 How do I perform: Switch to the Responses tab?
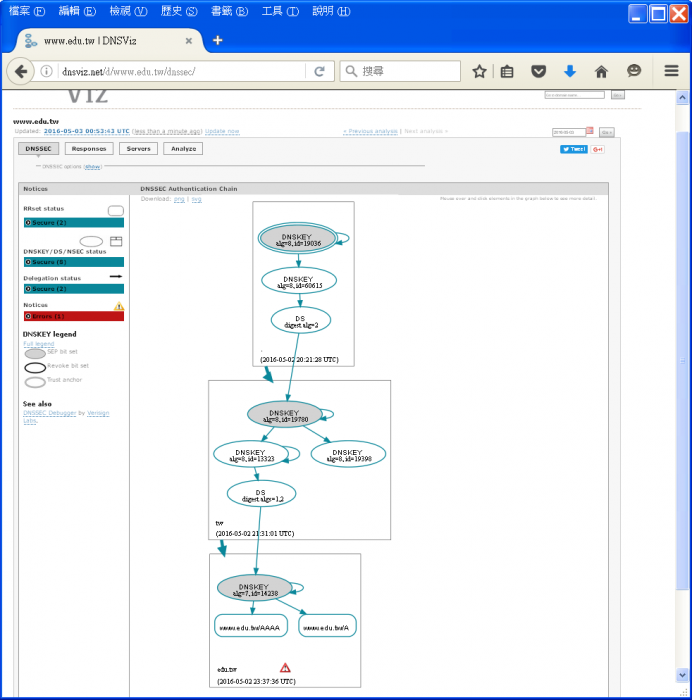pyautogui.click(x=89, y=149)
